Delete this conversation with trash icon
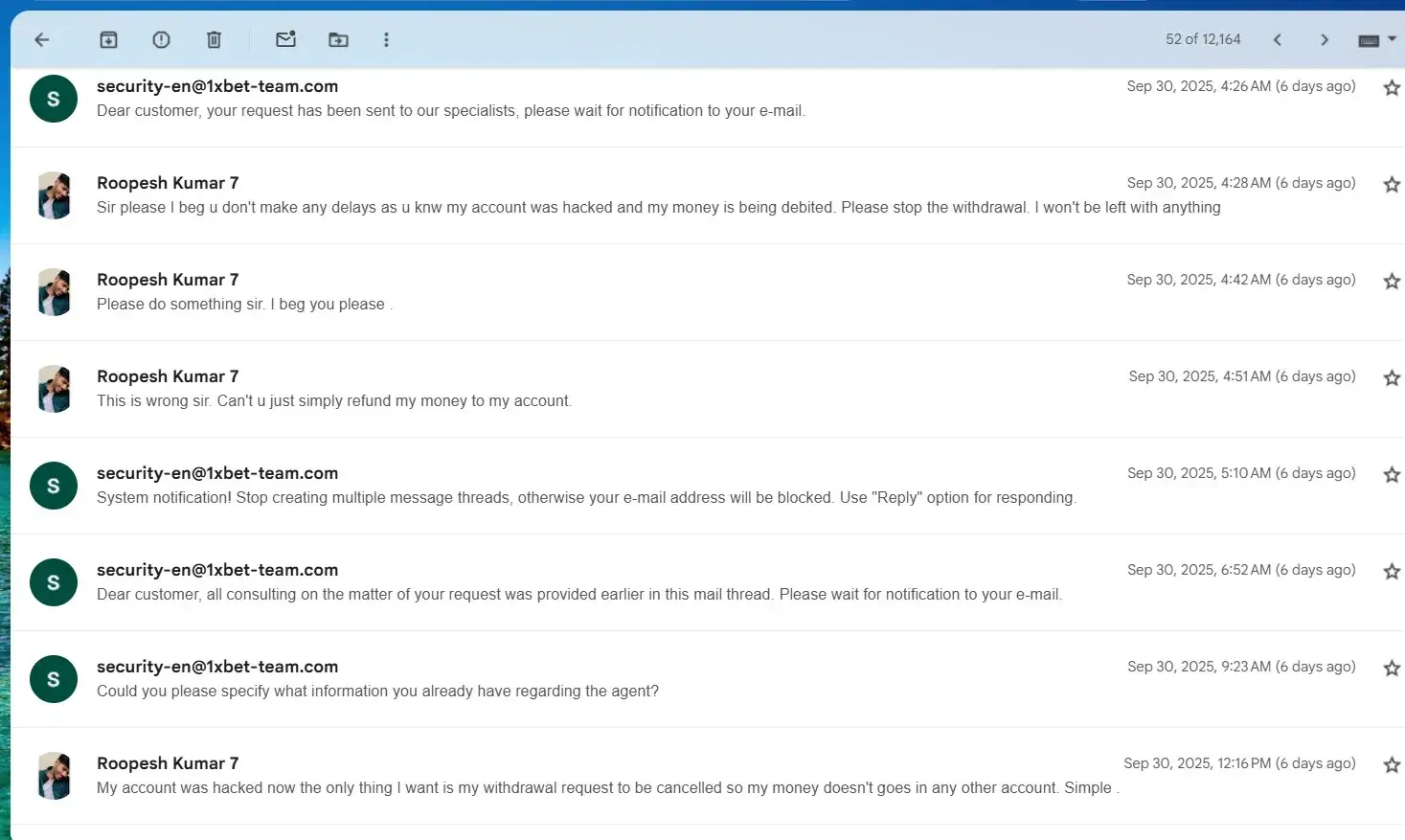The width and height of the screenshot is (1405, 840). click(214, 39)
